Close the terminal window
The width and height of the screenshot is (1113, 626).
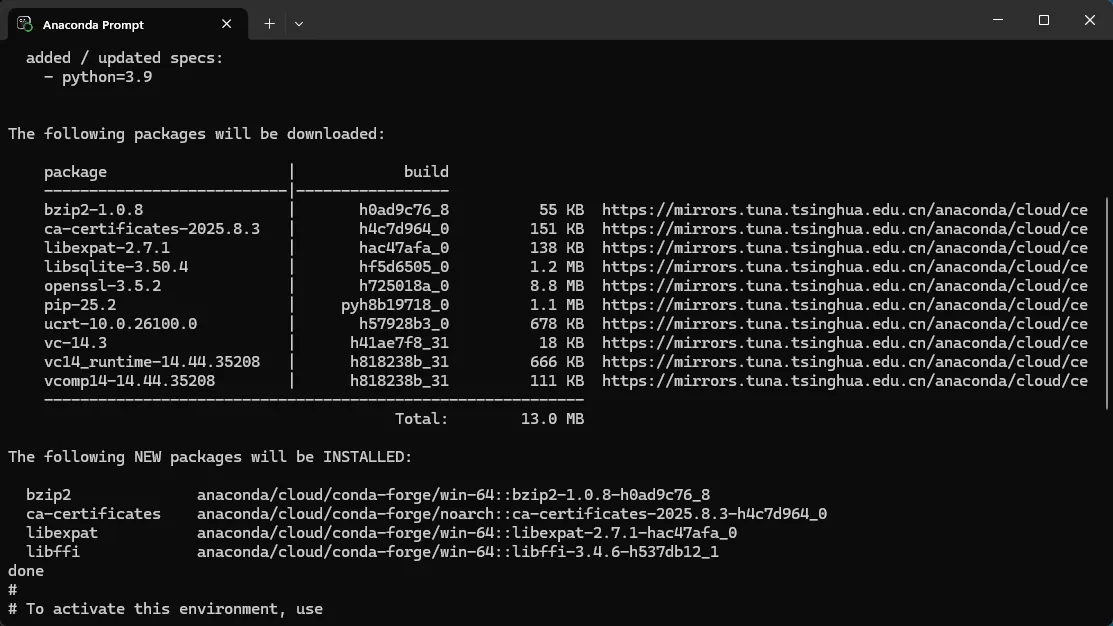point(1090,20)
